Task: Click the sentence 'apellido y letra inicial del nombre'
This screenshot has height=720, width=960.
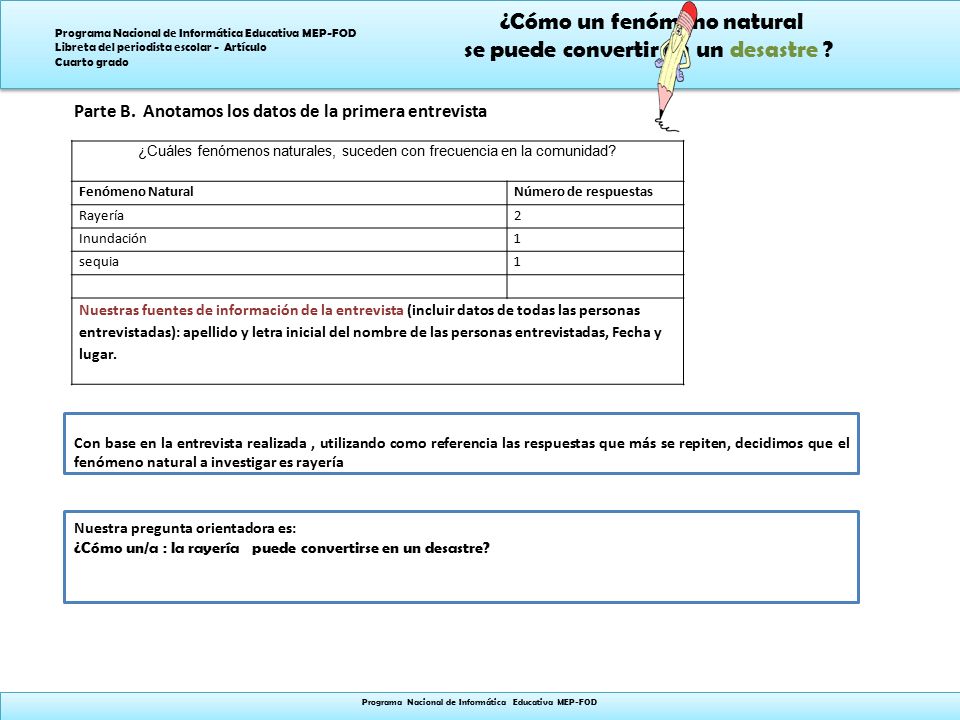Action: click(393, 332)
